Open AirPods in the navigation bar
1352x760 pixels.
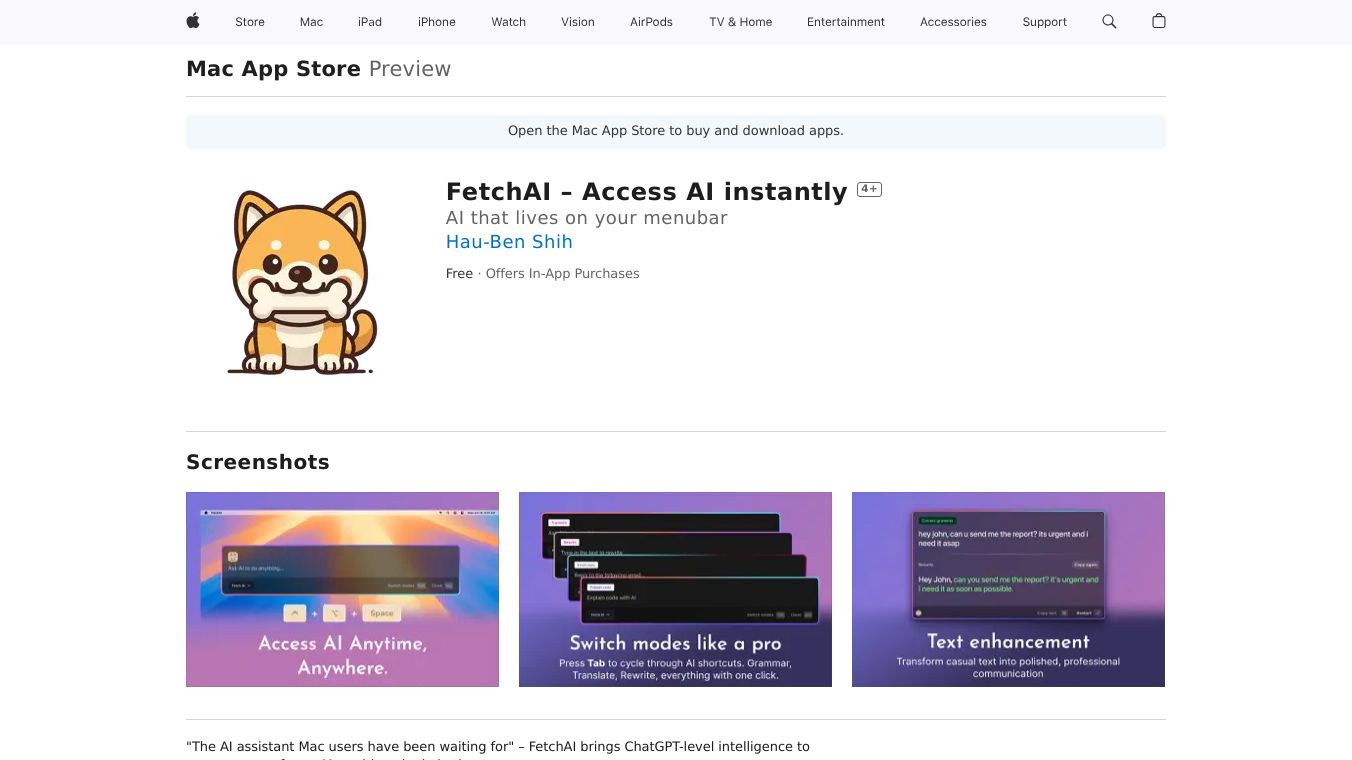coord(652,22)
